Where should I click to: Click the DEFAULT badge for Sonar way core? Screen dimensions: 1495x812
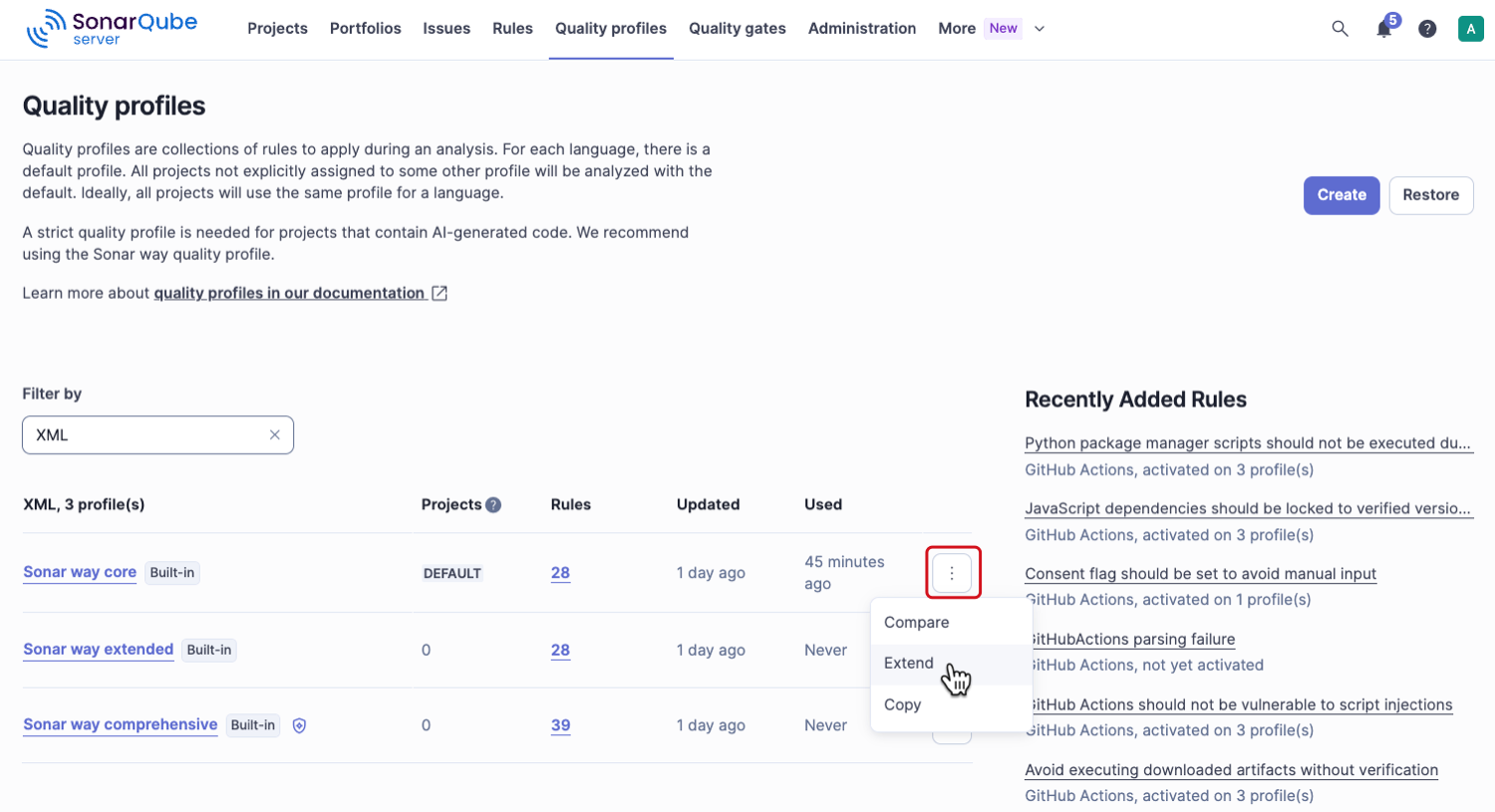(452, 574)
